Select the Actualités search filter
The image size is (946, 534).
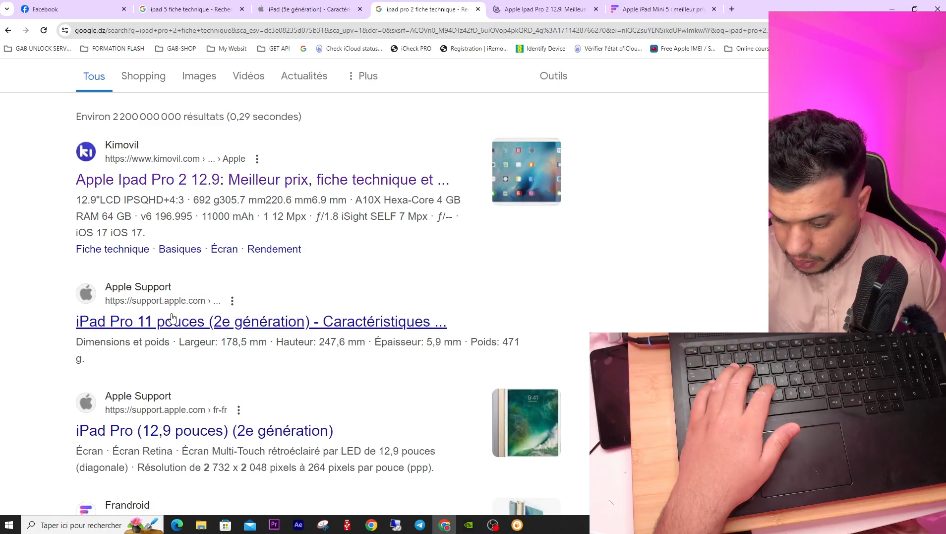(x=304, y=76)
